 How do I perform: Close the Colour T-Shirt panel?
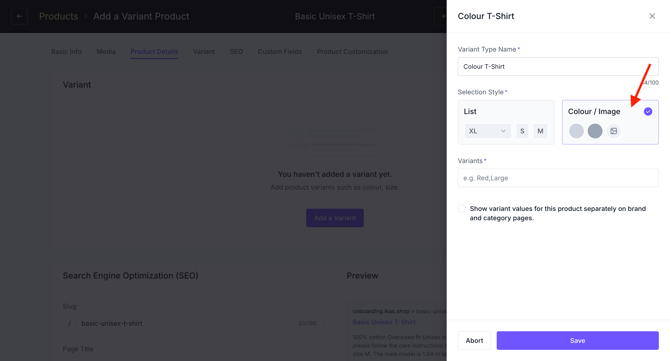[652, 16]
